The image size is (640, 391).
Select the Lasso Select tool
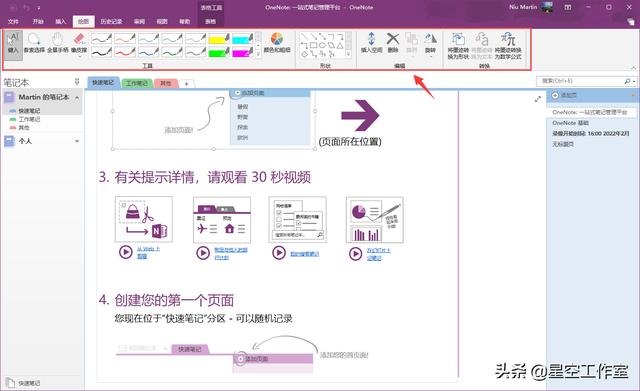pyautogui.click(x=34, y=43)
